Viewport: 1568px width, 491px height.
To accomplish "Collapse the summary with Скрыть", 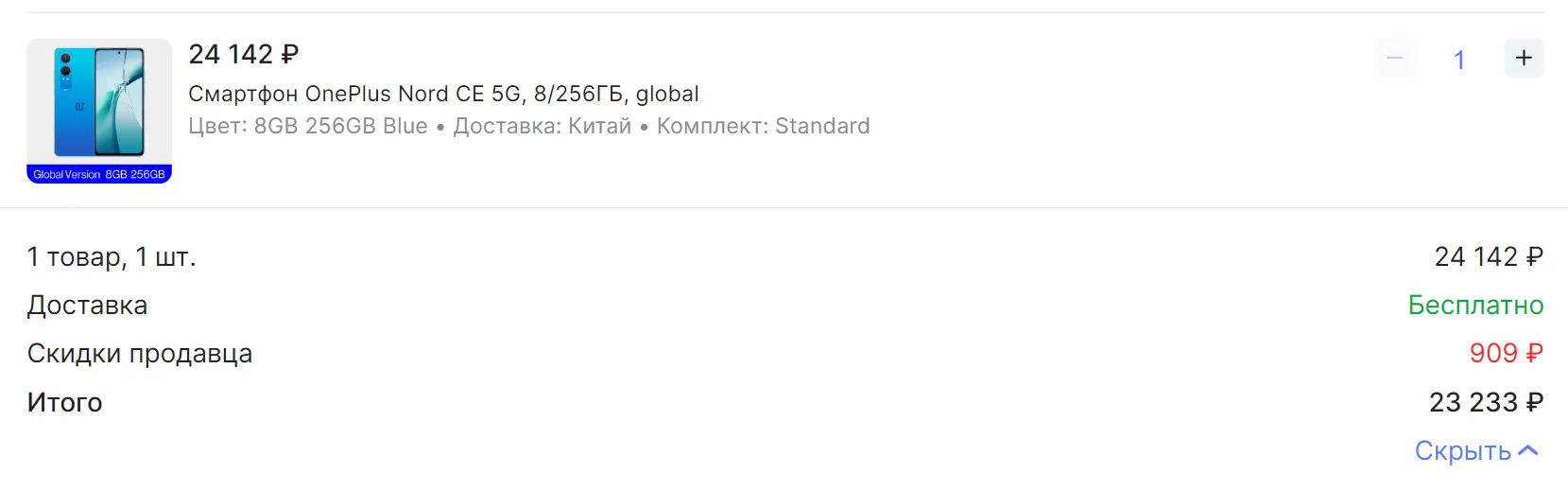I will pyautogui.click(x=1462, y=451).
